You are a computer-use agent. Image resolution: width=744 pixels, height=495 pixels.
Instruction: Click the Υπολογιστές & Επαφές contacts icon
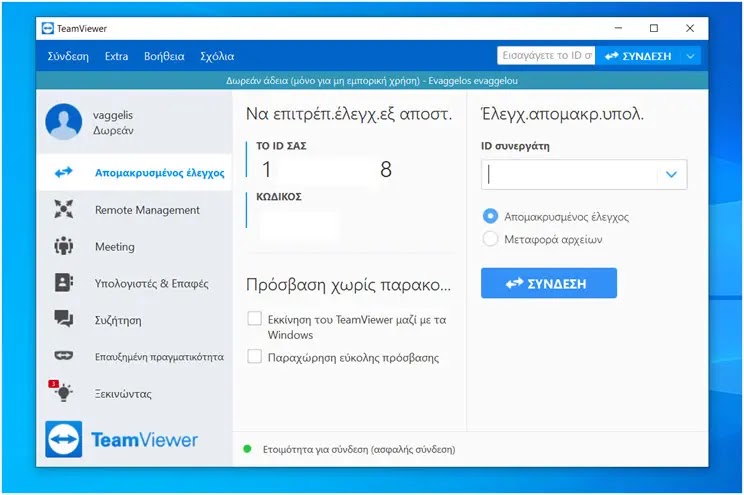pyautogui.click(x=64, y=283)
